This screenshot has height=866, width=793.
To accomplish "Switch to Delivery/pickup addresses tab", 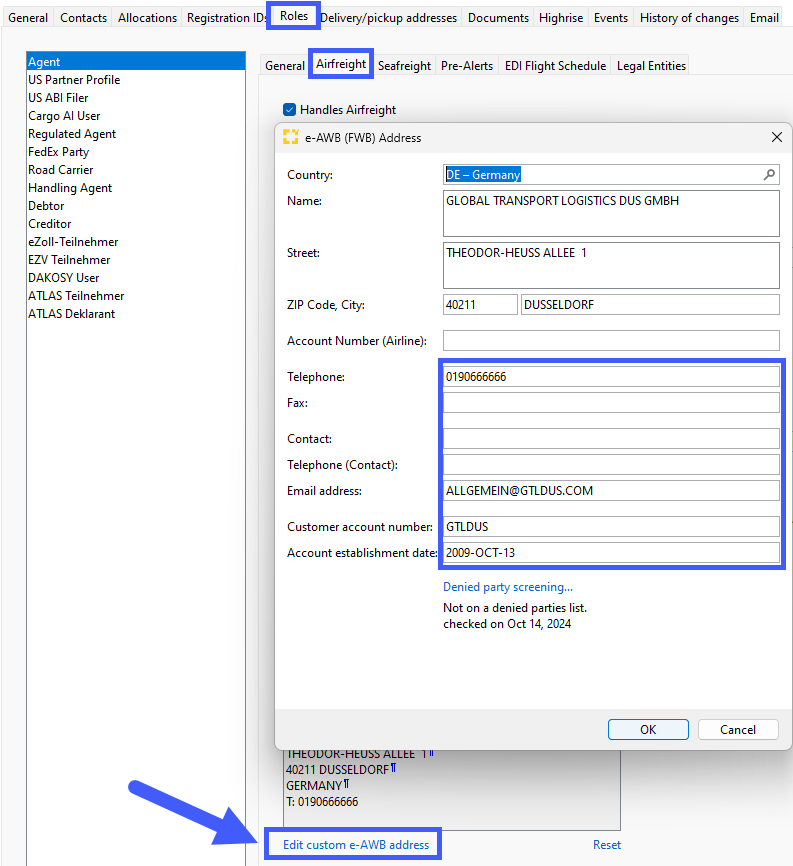I will [389, 18].
